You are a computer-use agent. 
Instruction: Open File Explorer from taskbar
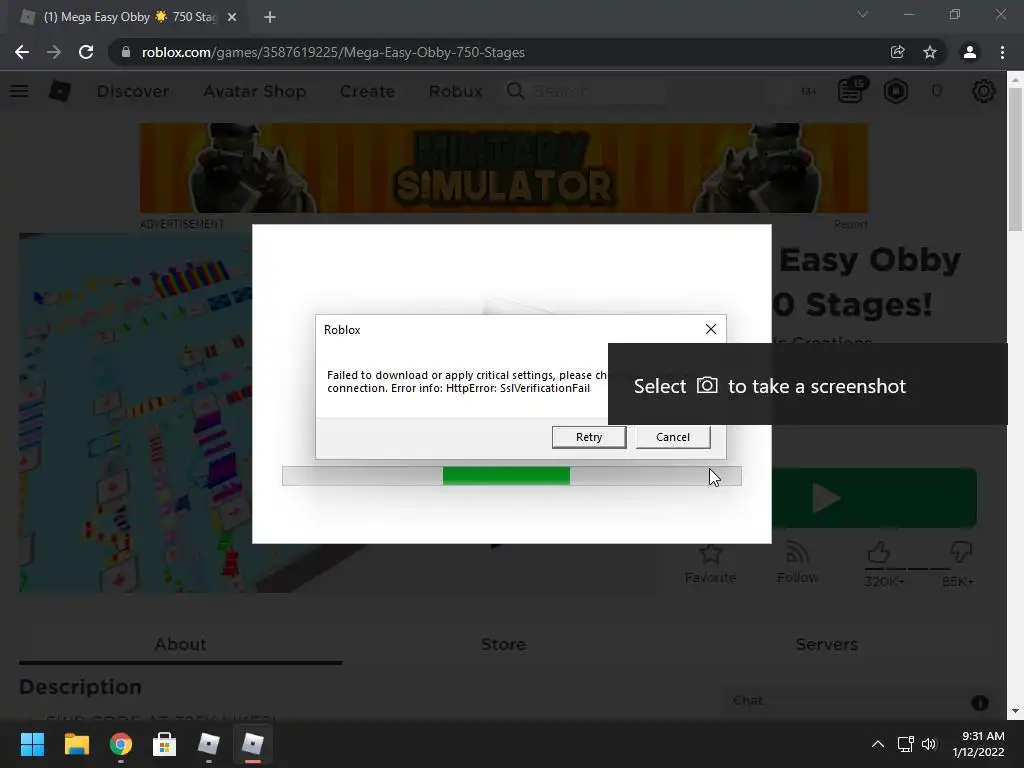pyautogui.click(x=76, y=744)
